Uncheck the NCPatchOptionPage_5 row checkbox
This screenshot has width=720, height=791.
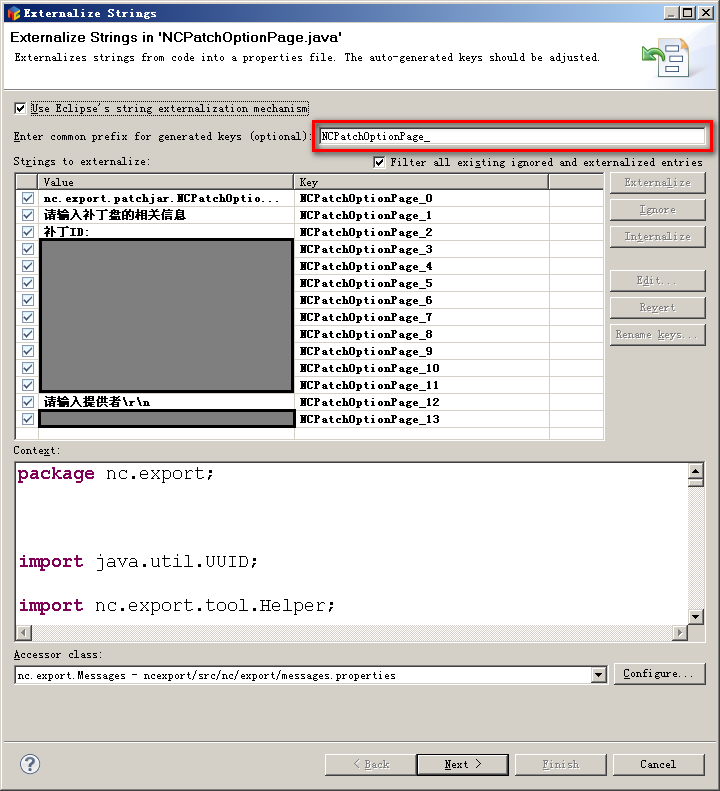(x=28, y=283)
